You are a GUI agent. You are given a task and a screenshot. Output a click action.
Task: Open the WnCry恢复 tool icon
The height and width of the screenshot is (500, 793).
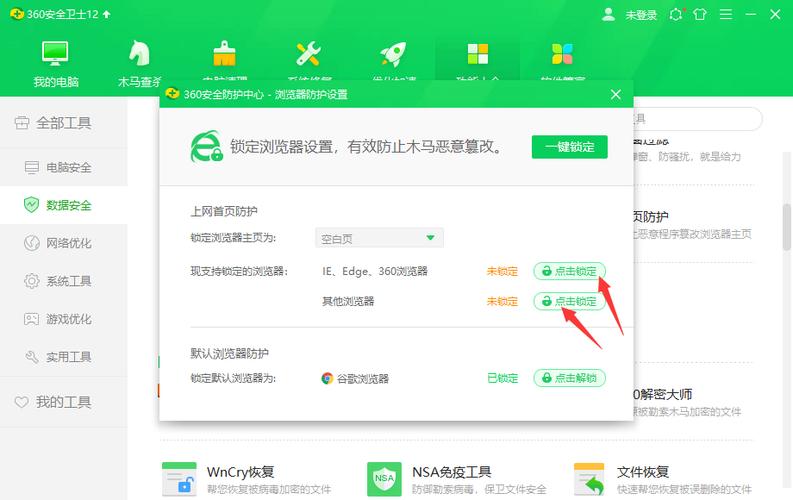[x=179, y=478]
